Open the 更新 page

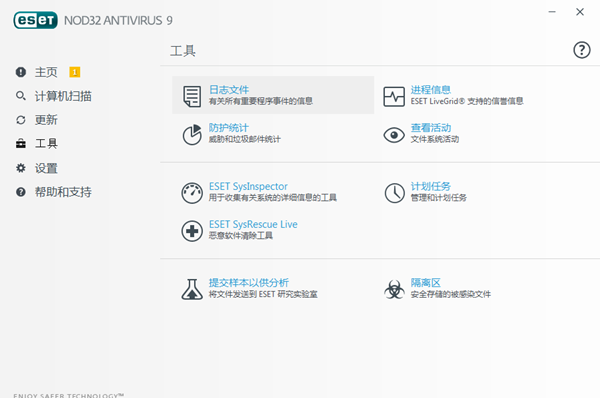(46, 120)
